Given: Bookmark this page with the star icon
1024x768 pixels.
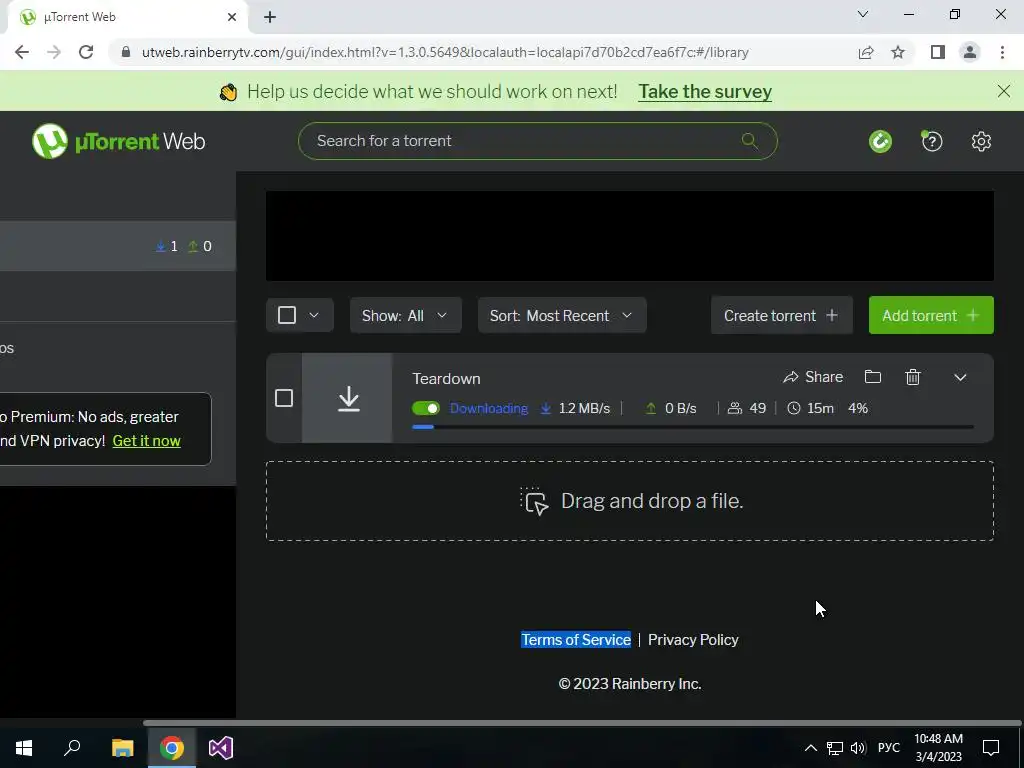Looking at the screenshot, I should 898,52.
